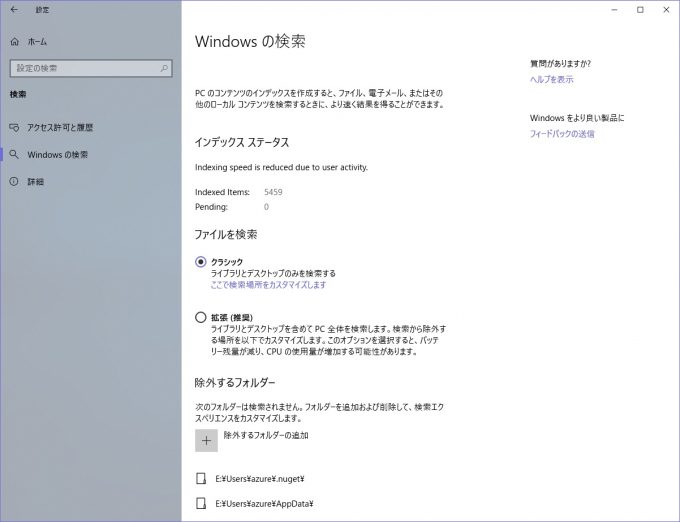Select the Windows の検索 magnifier icon
This screenshot has width=680, height=522.
tap(14, 154)
